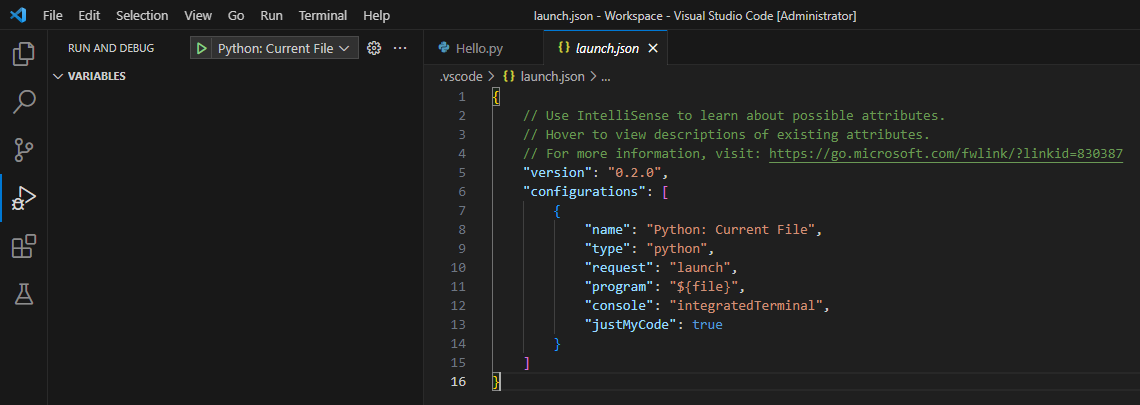The width and height of the screenshot is (1140, 405).
Task: Click line number 7 in the gutter
Action: [x=462, y=211]
